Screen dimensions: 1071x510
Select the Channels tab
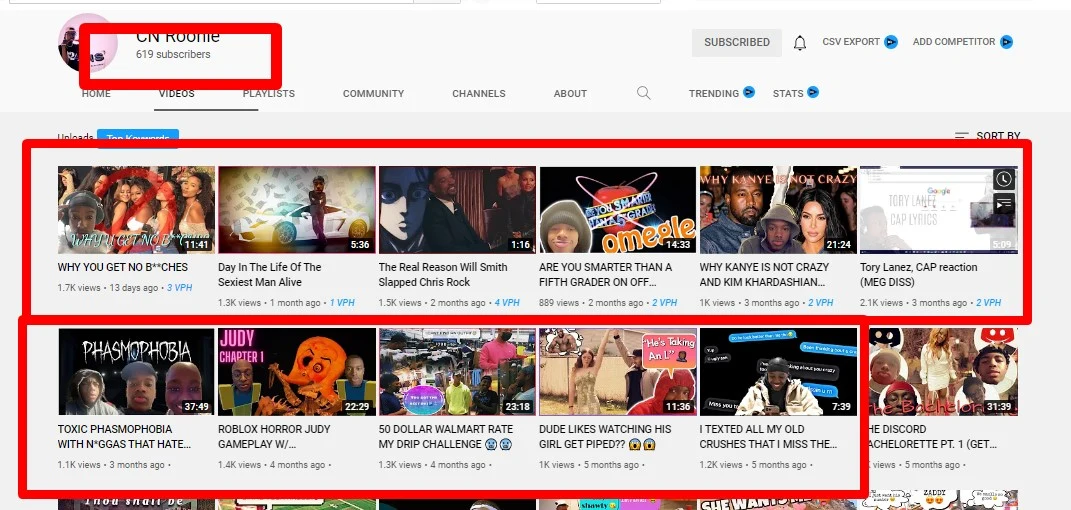pyautogui.click(x=478, y=94)
